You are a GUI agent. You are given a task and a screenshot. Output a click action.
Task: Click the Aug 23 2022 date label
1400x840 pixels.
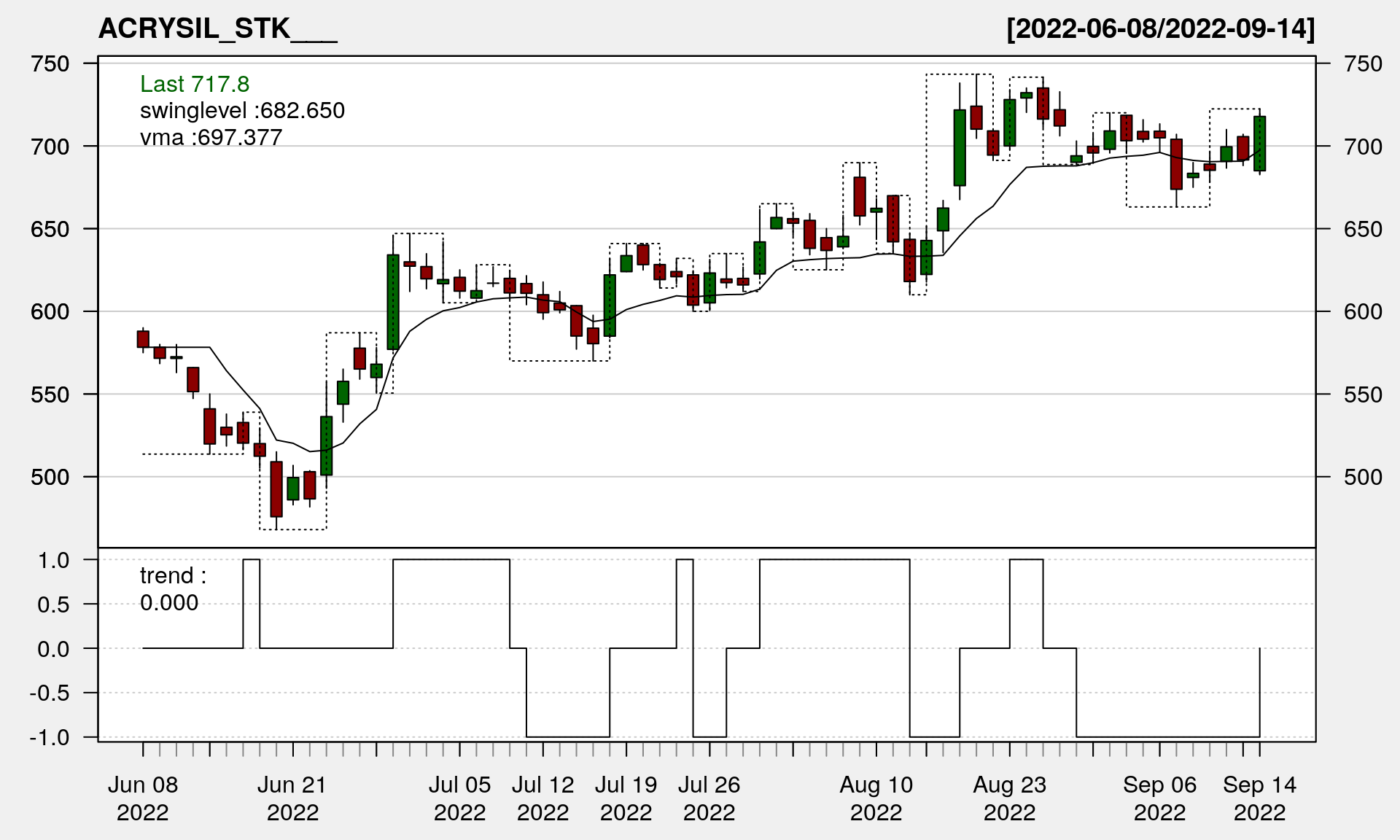[x=1009, y=798]
